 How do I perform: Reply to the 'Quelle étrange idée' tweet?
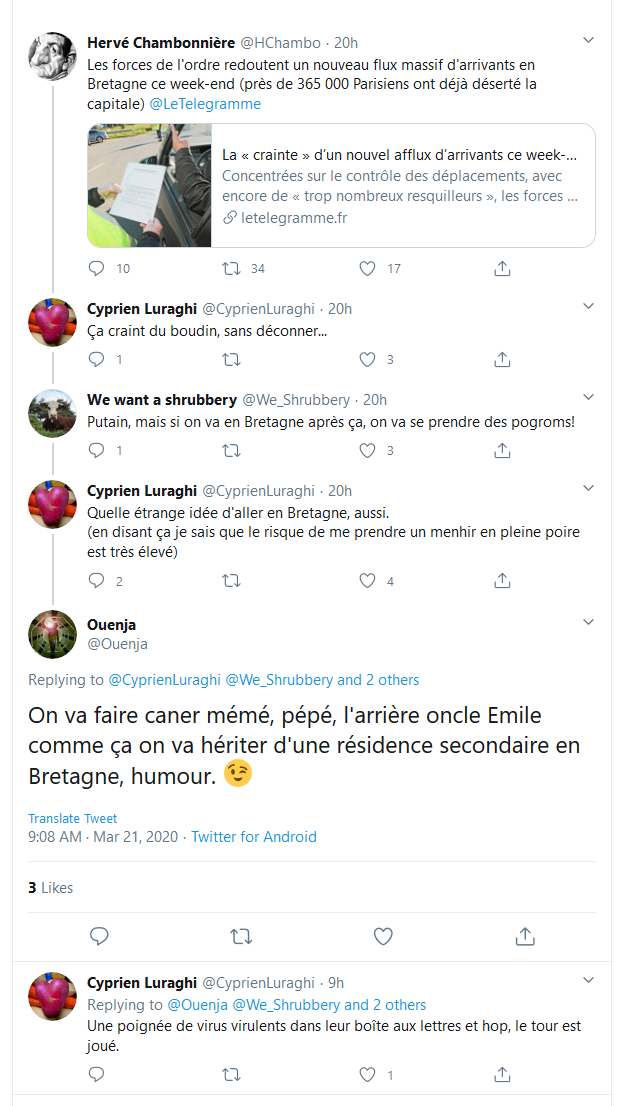tap(97, 580)
